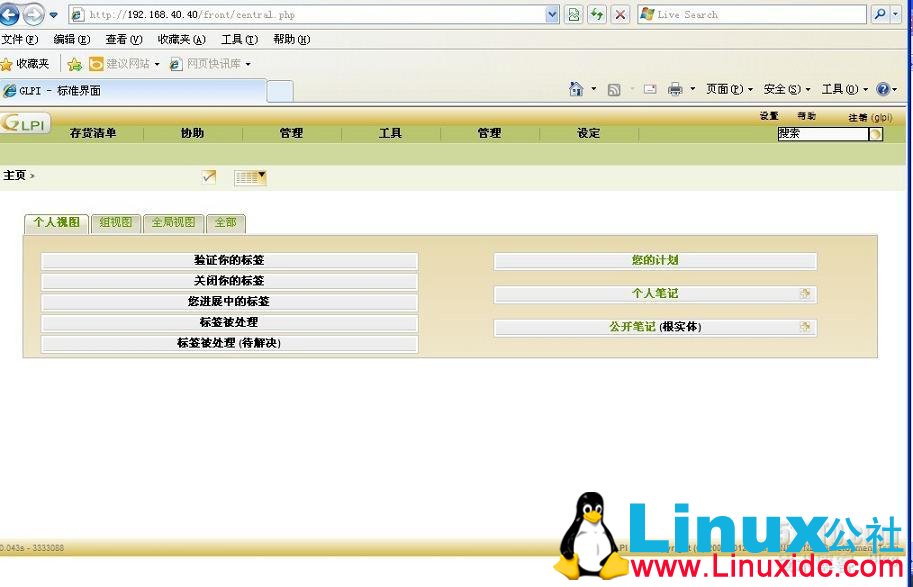Click the browser Back button

coord(10,14)
